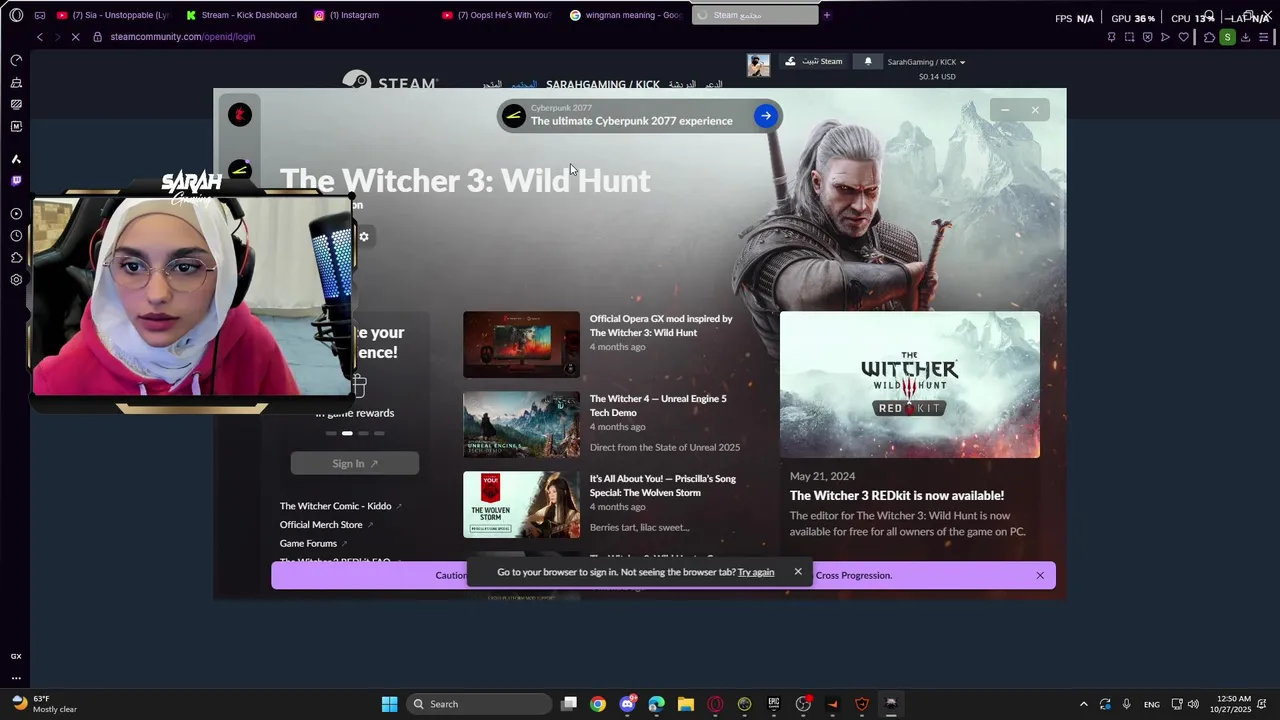
Task: Click the grayed Sign In button
Action: click(355, 463)
